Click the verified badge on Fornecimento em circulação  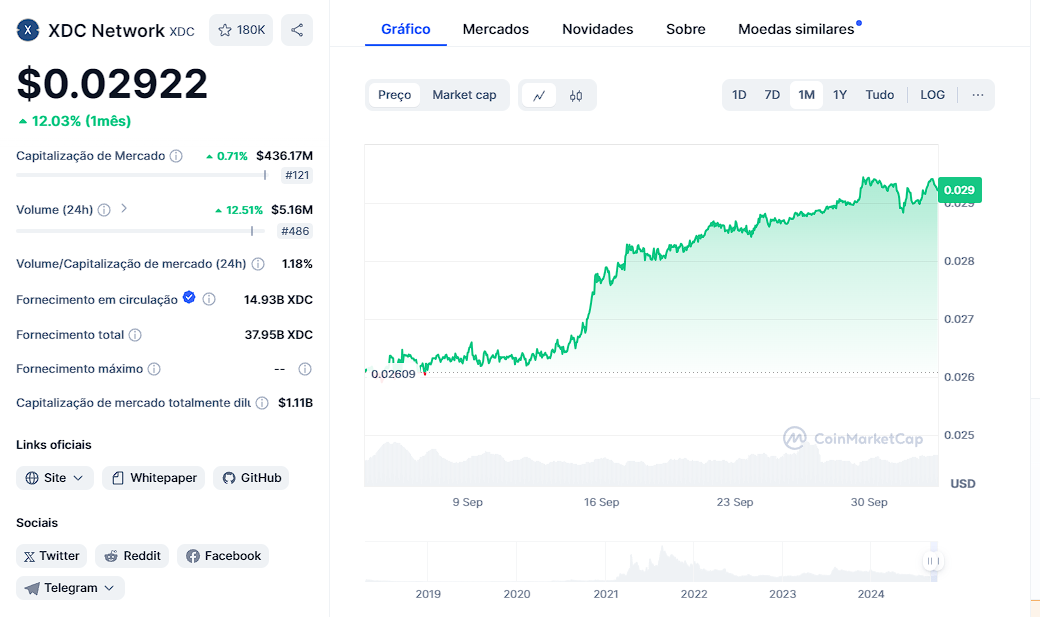click(189, 299)
